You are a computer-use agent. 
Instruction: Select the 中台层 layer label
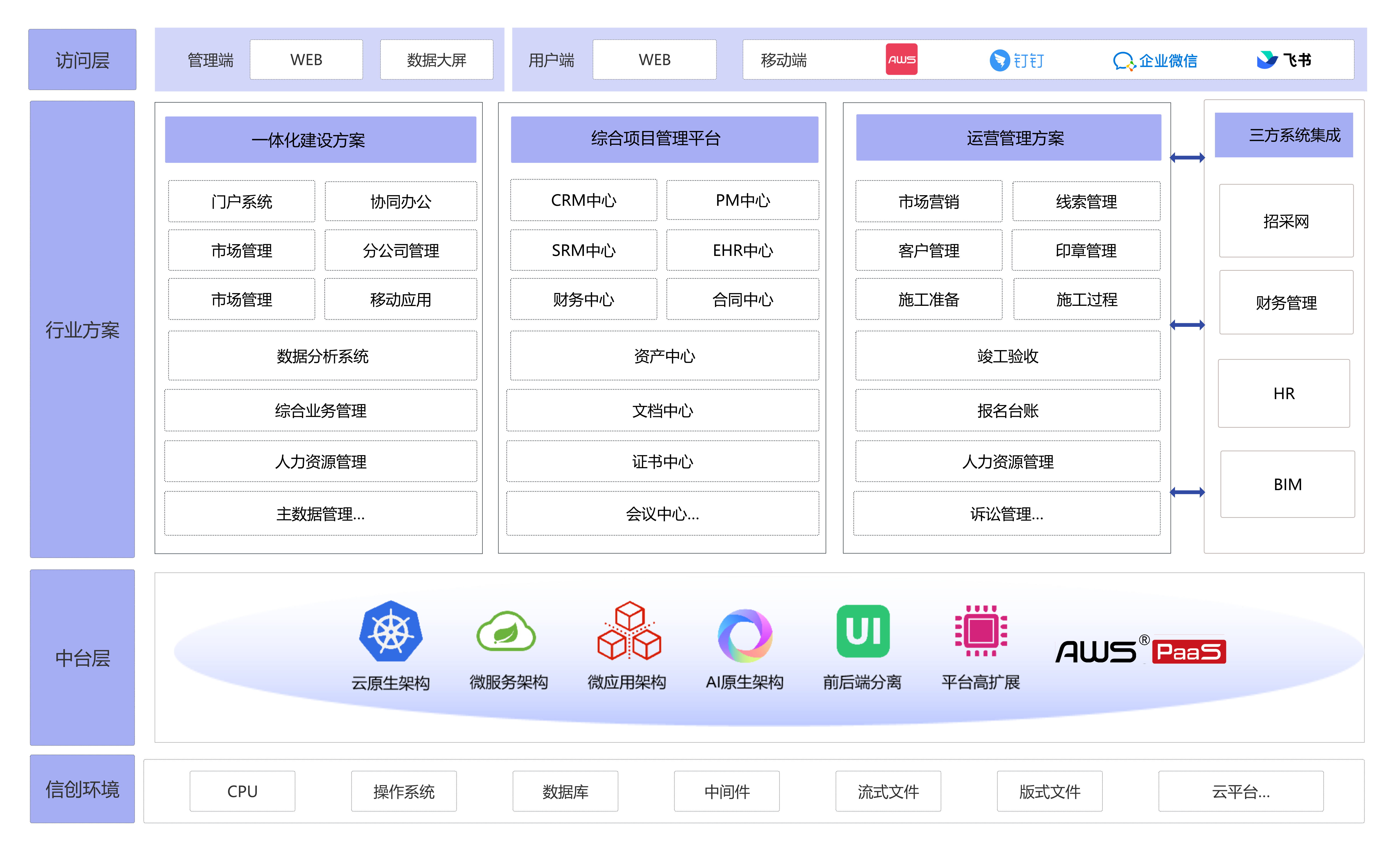(82, 657)
